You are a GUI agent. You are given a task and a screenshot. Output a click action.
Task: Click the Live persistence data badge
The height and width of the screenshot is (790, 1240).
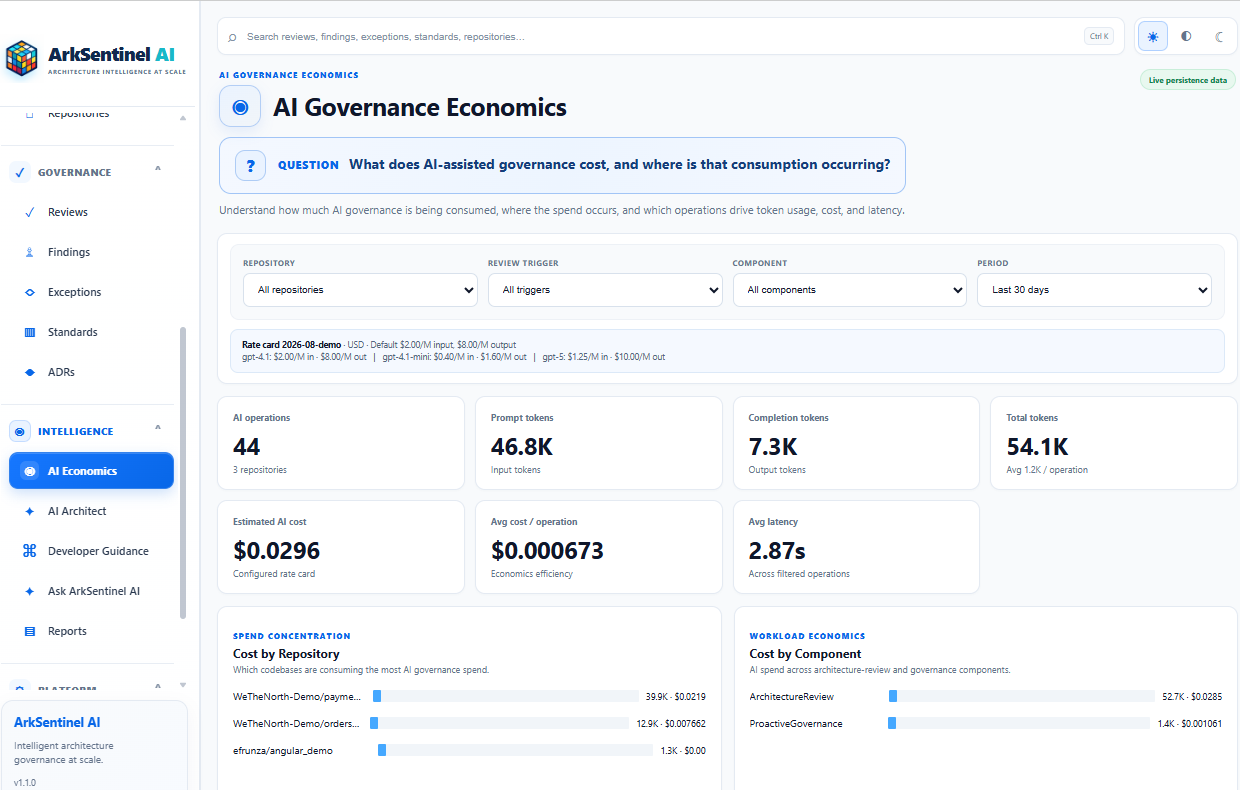coord(1187,80)
